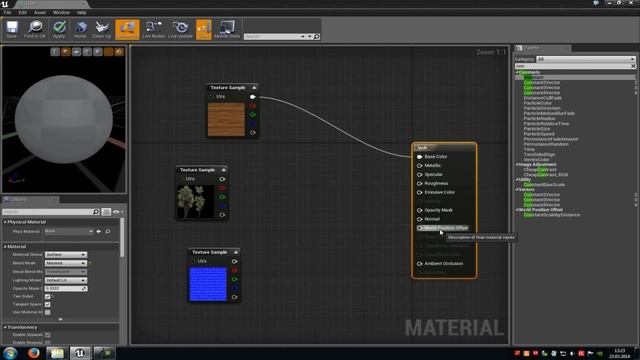Click Opacity Mask input pin
This screenshot has height=360, width=640.
(x=419, y=210)
